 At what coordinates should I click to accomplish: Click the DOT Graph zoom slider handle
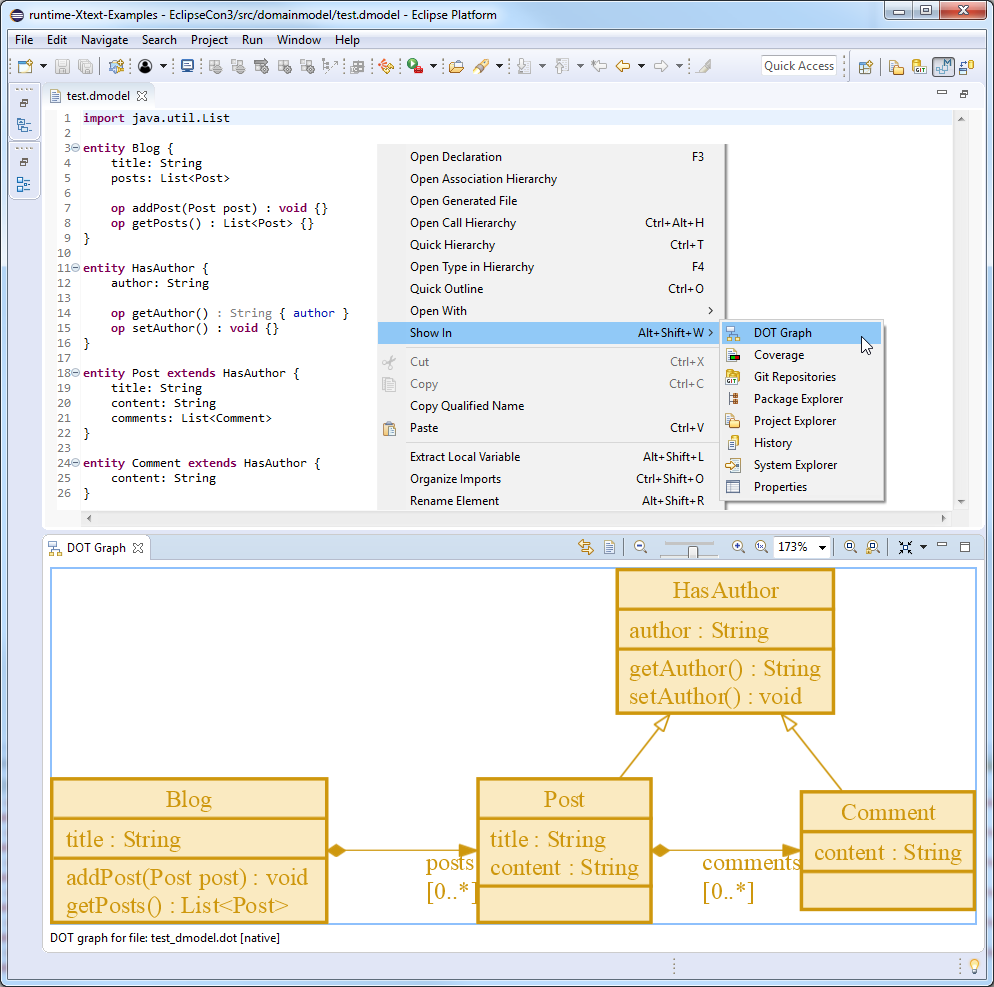click(692, 552)
